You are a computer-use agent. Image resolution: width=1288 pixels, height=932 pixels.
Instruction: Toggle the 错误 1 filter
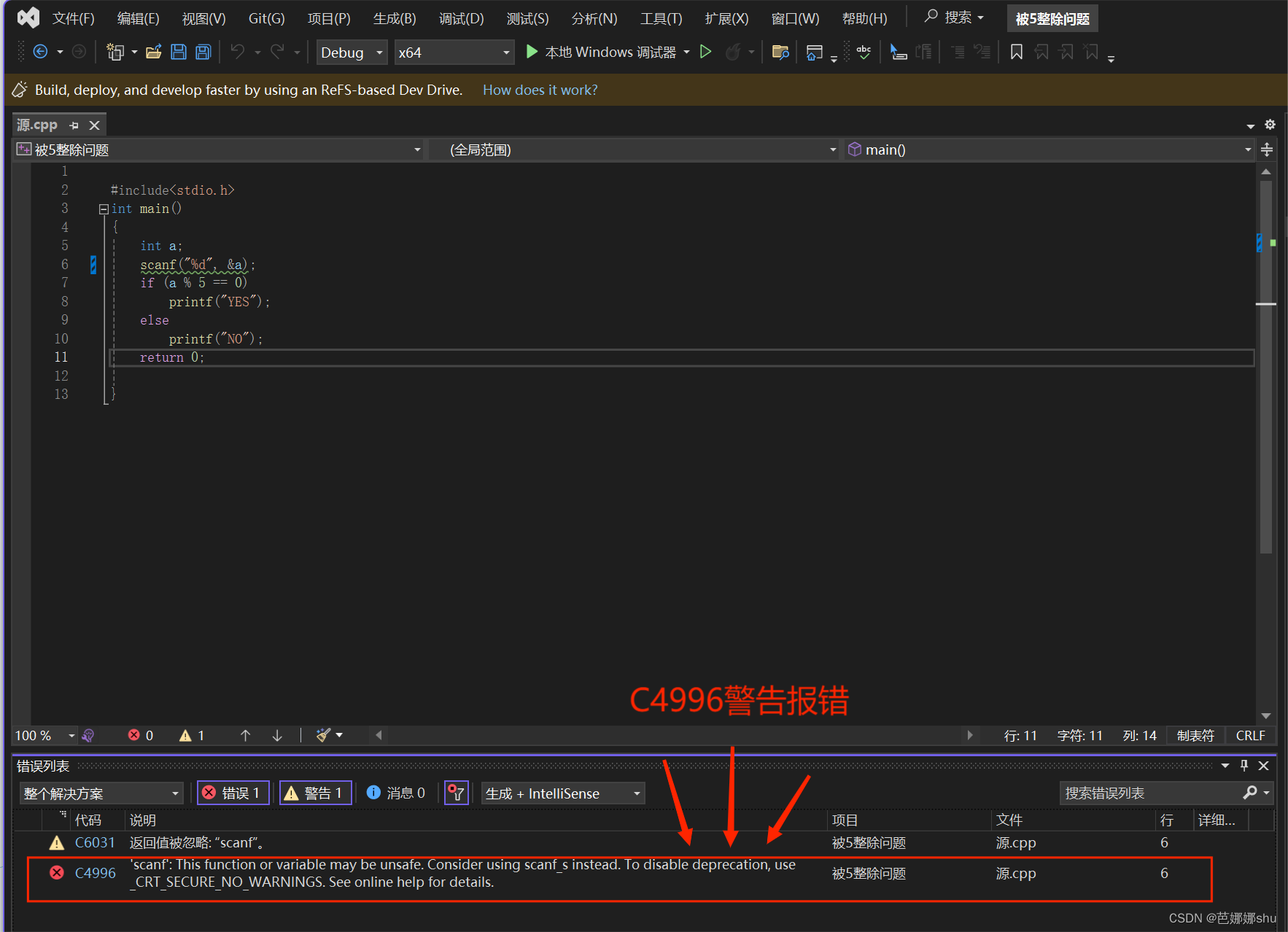233,793
